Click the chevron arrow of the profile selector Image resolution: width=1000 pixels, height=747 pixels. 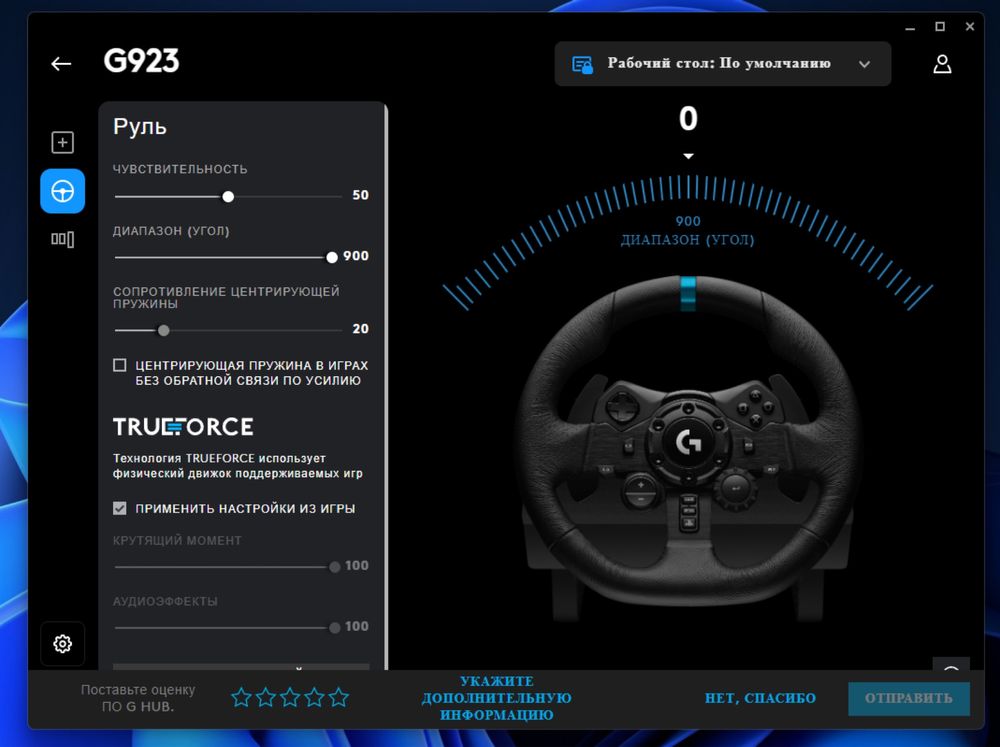click(864, 64)
